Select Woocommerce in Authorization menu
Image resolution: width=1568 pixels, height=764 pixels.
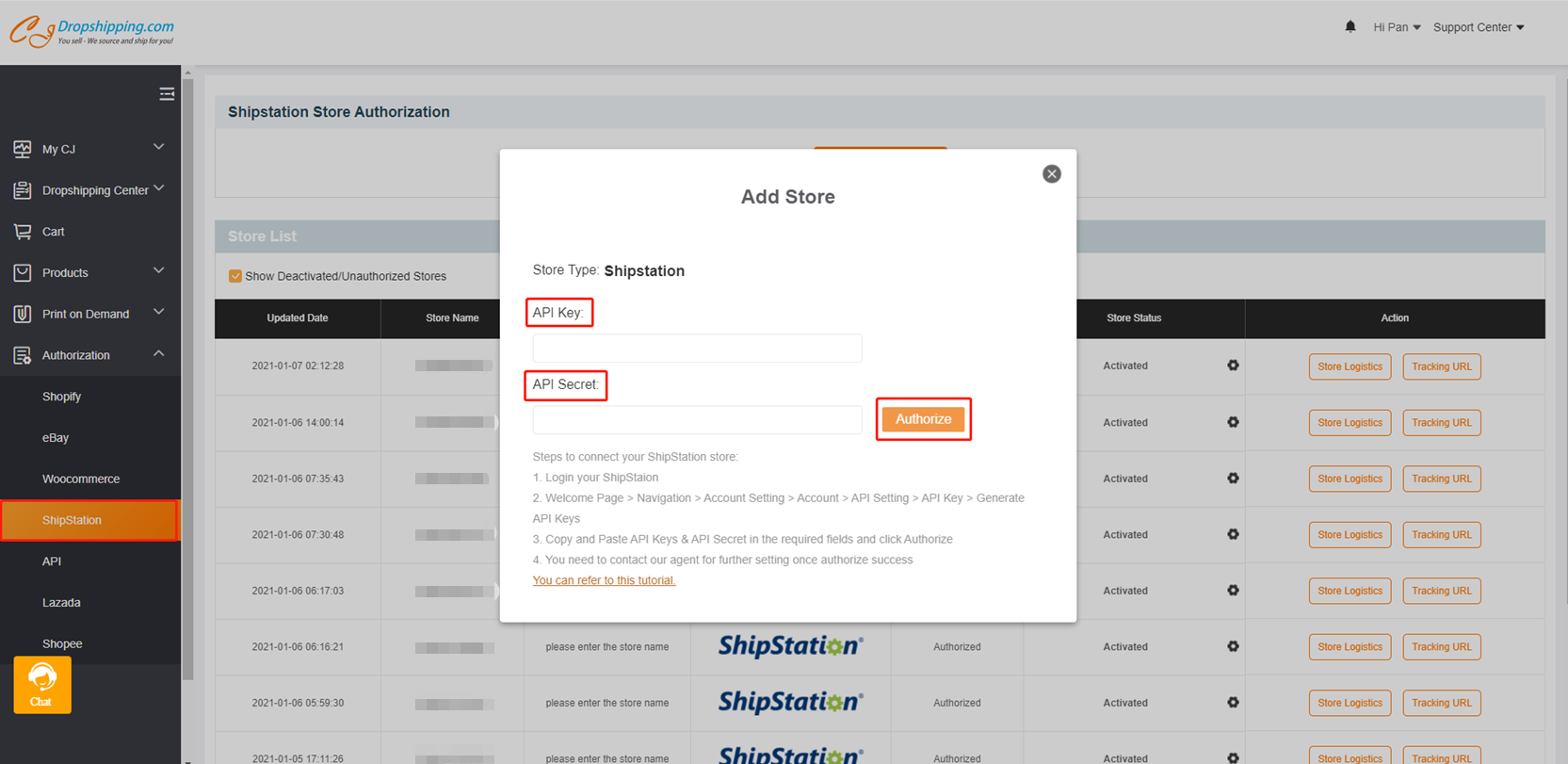click(81, 479)
